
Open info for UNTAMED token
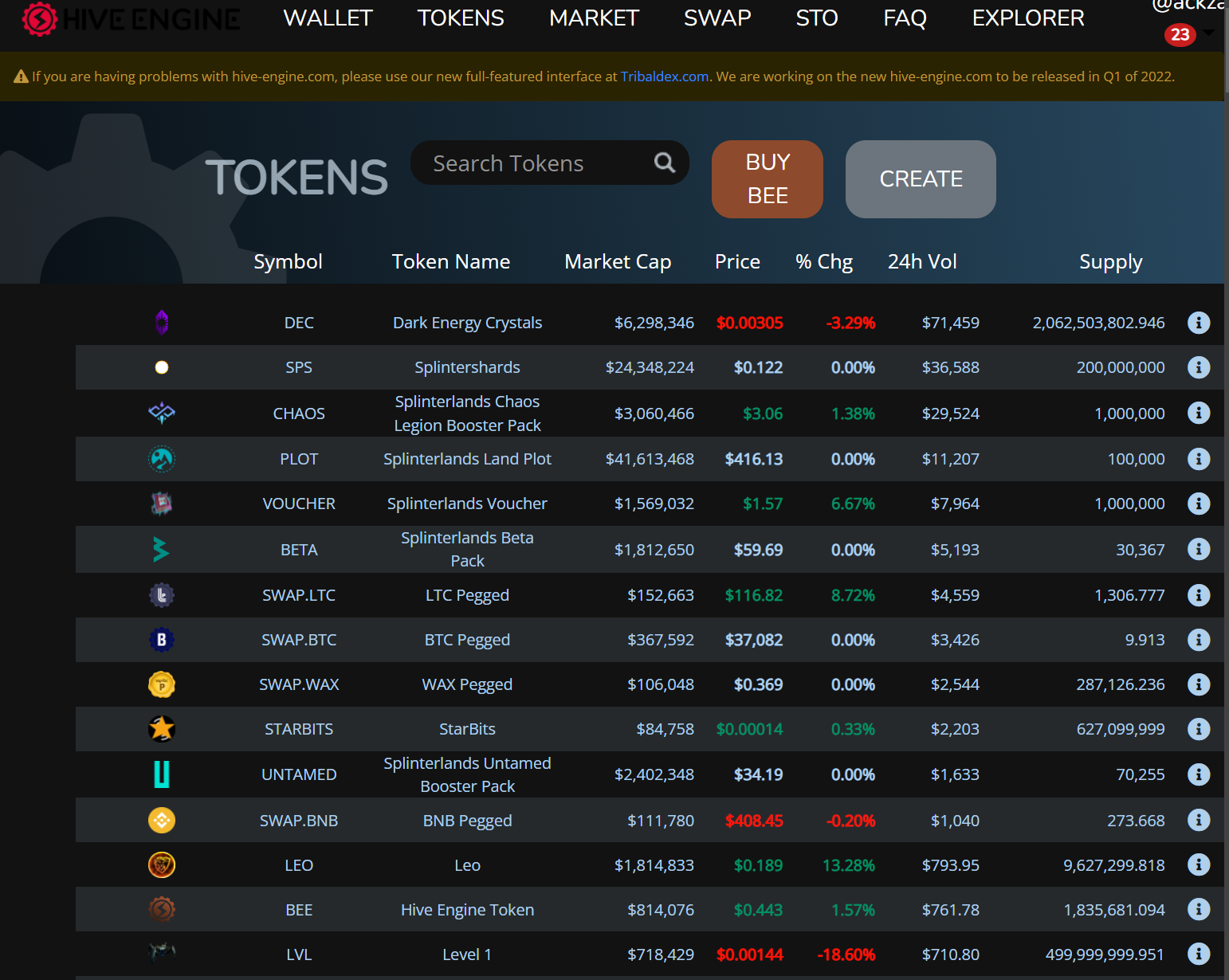pos(1198,774)
